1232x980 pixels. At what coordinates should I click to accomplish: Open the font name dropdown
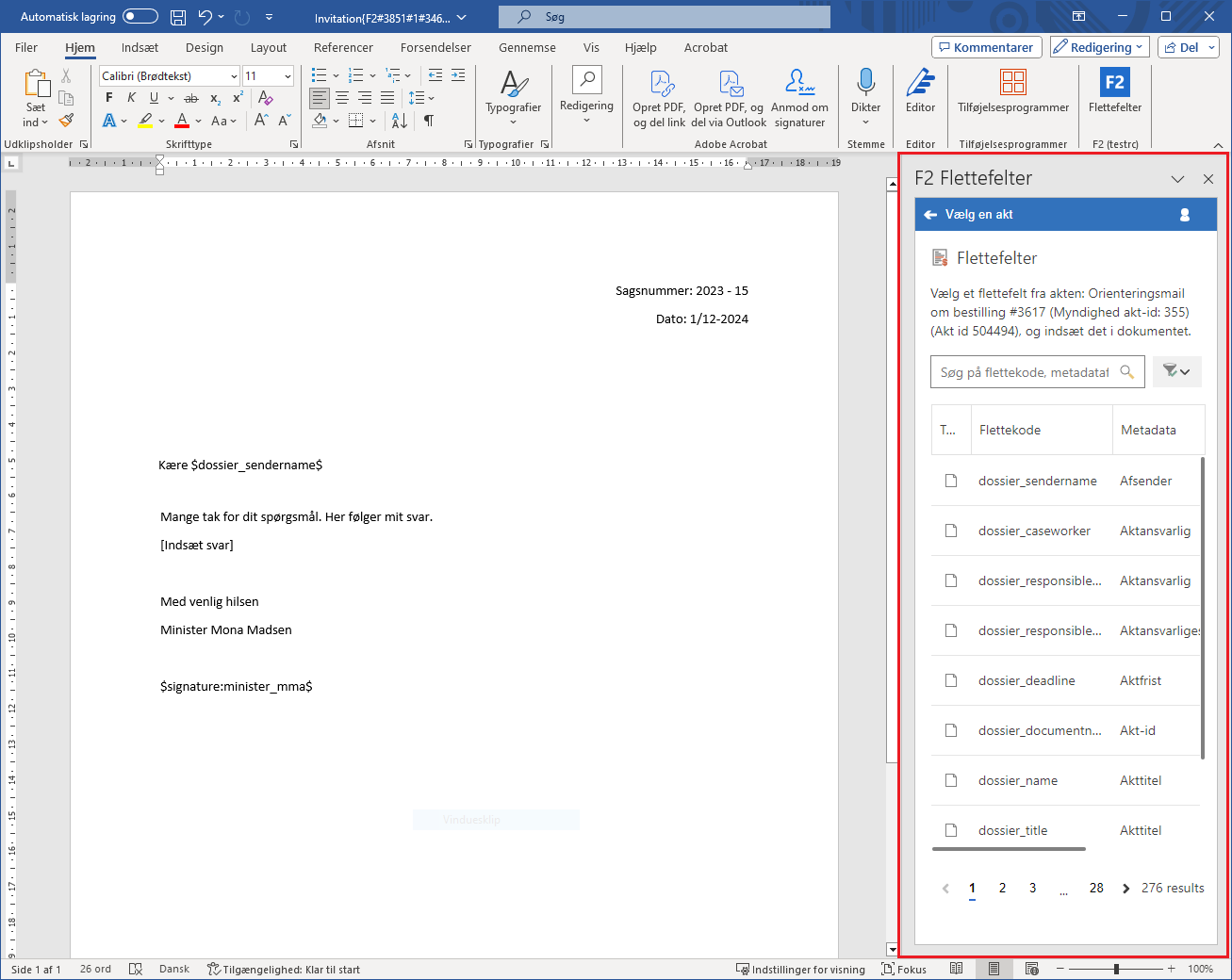[x=234, y=76]
